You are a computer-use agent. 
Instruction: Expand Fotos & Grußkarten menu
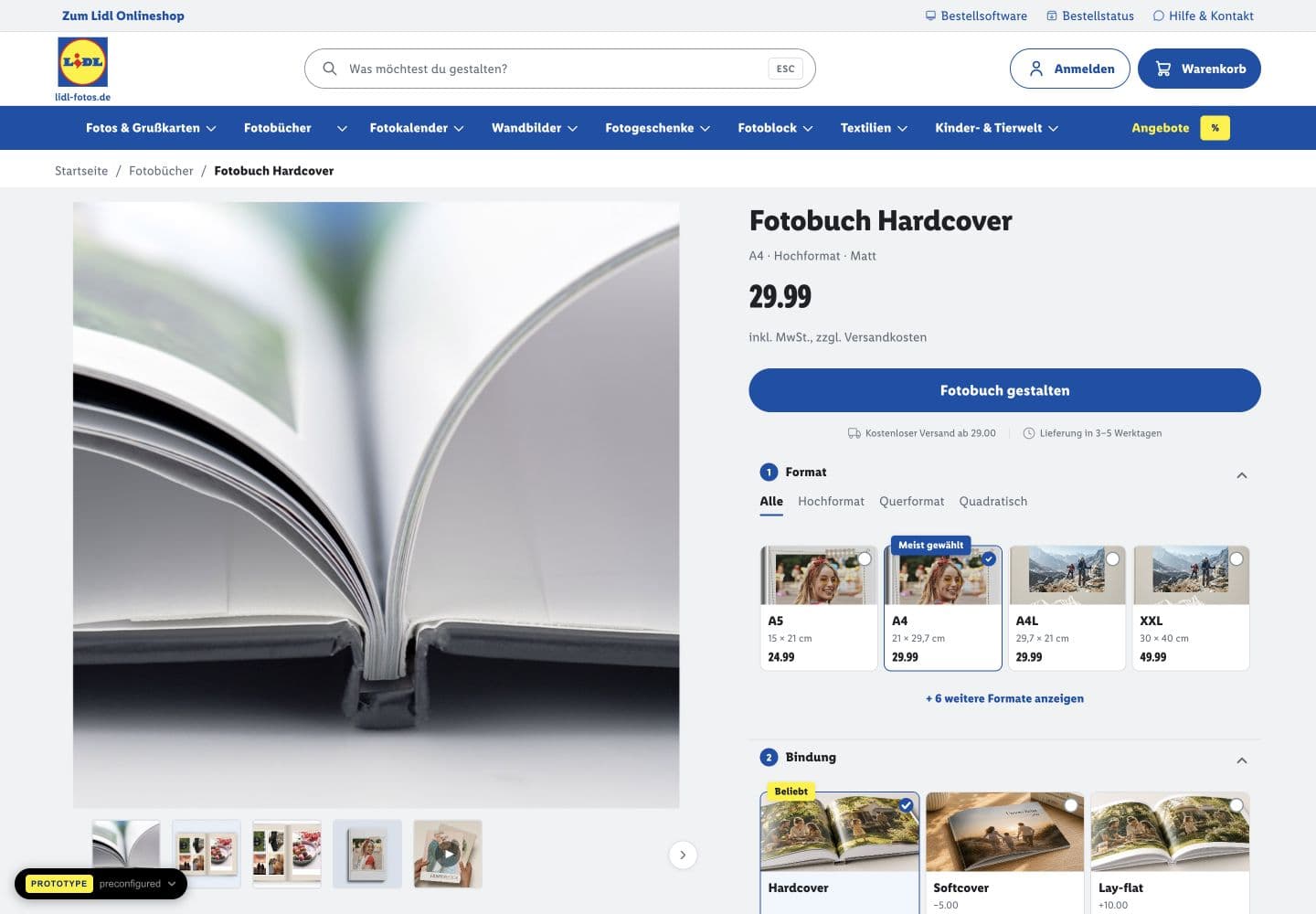[151, 128]
